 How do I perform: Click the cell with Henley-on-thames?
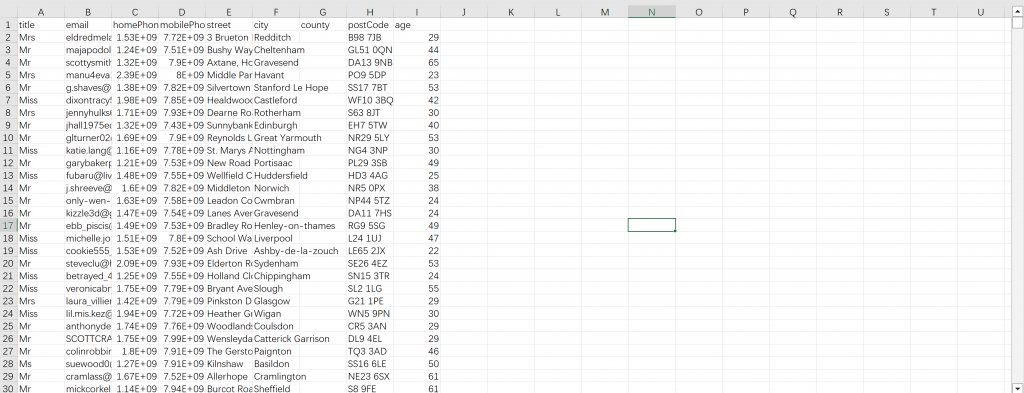tap(295, 226)
